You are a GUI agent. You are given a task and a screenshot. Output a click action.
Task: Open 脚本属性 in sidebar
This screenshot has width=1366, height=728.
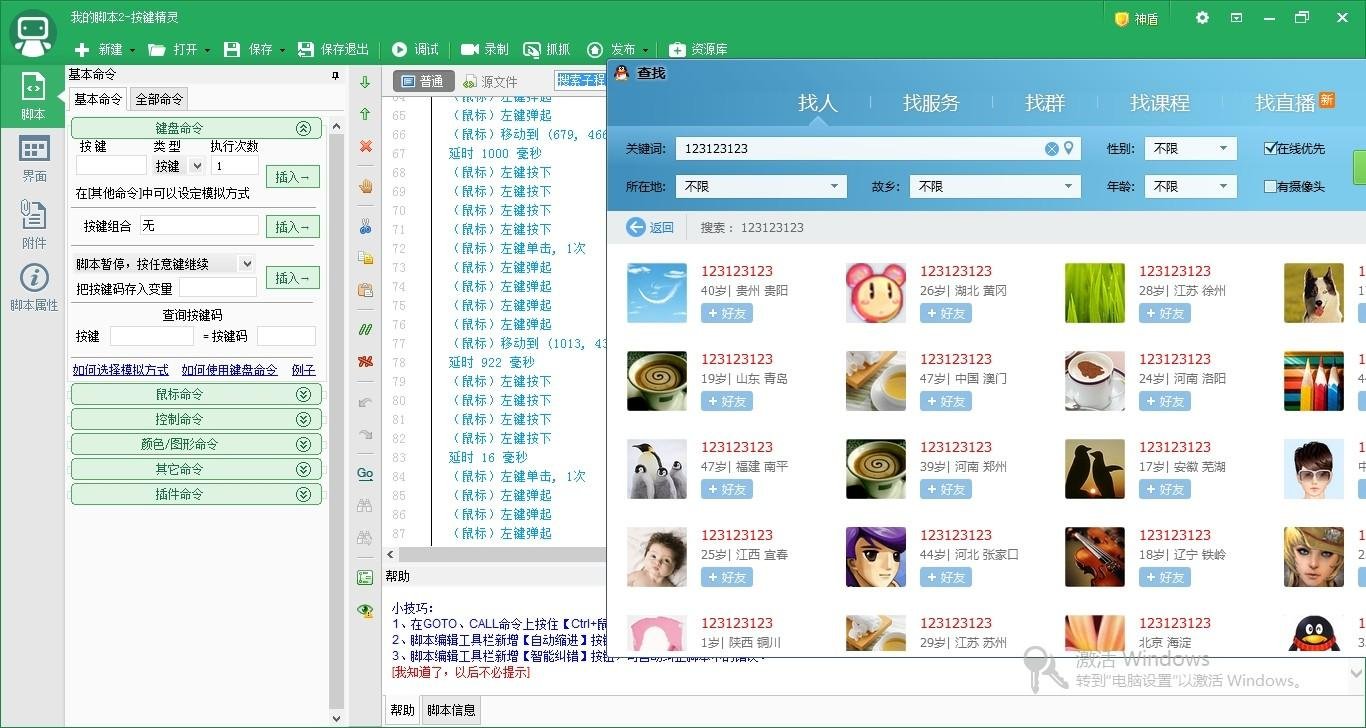click(33, 288)
